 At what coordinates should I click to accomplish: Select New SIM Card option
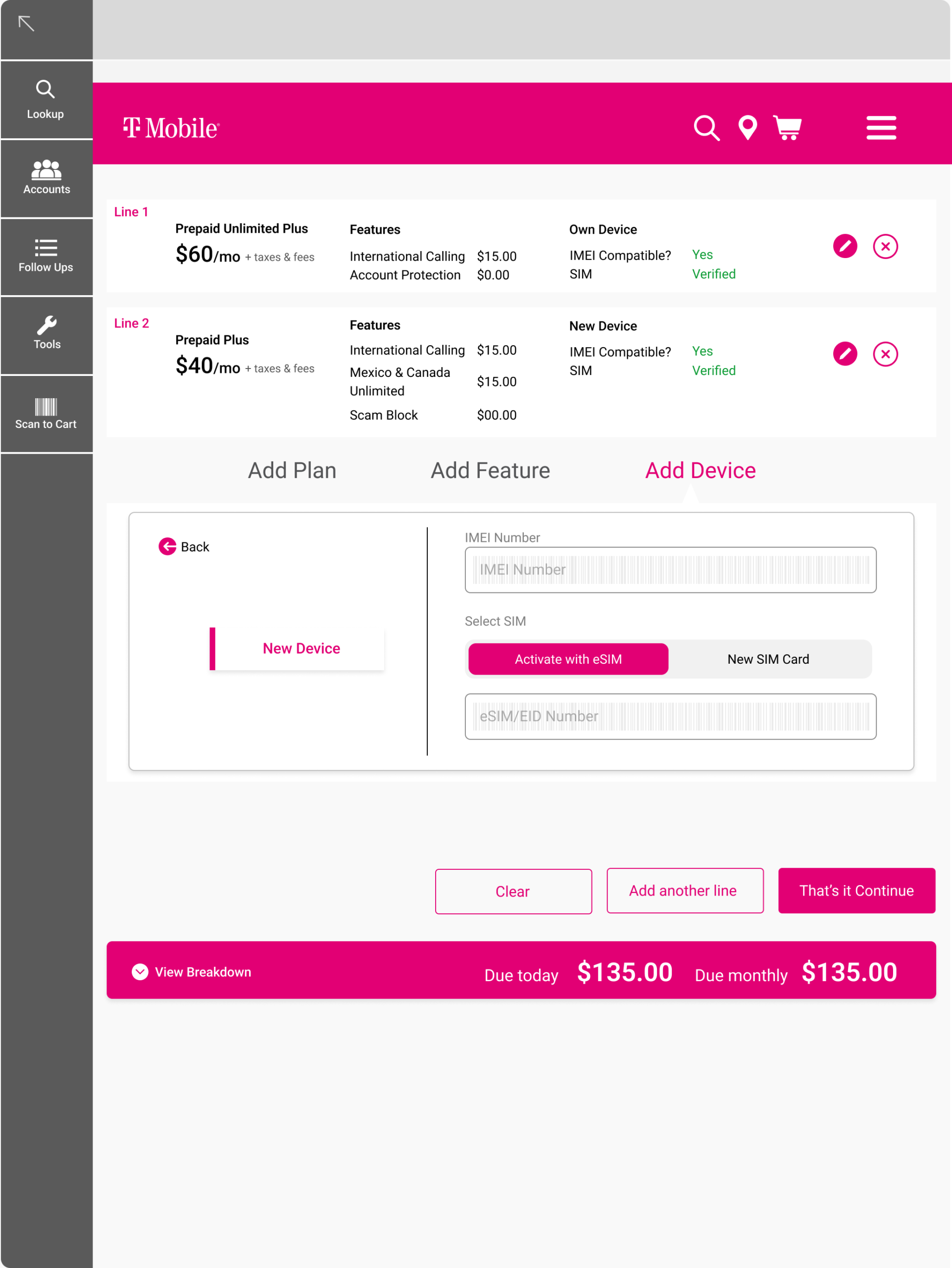[x=767, y=659]
